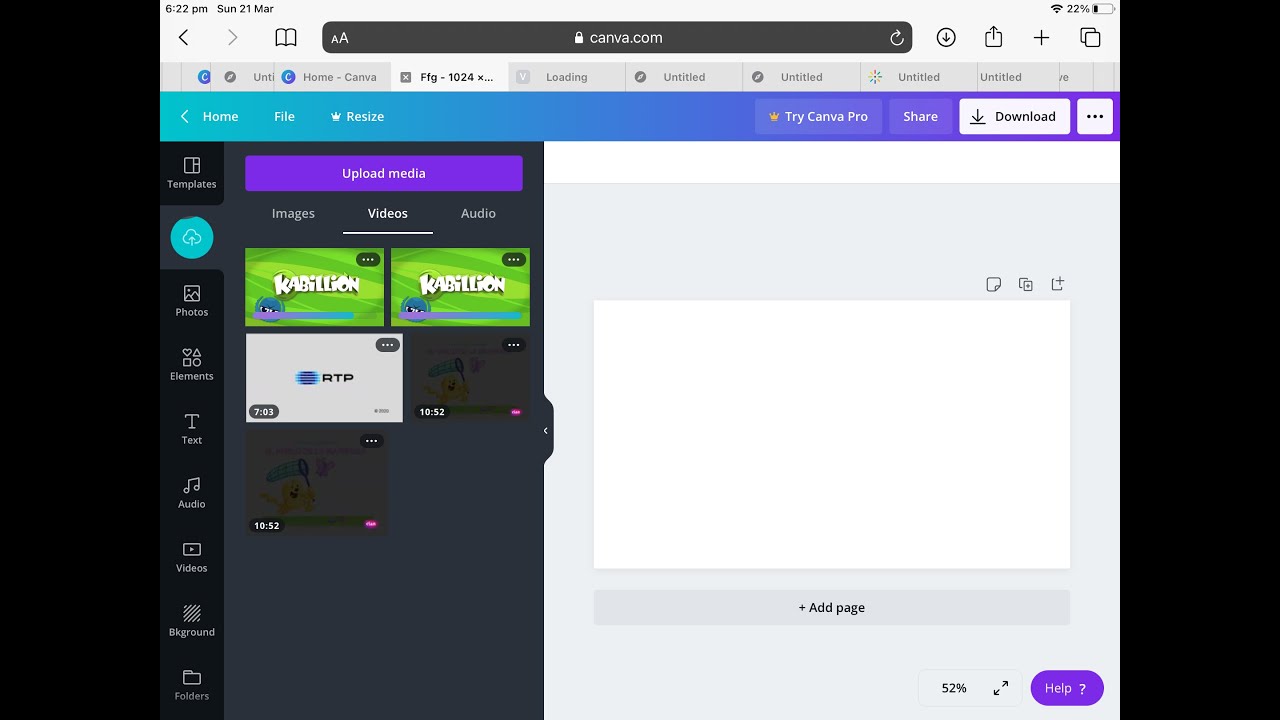Add a new Safari tab
Screen dimensions: 1280x720
pyautogui.click(x=1041, y=38)
